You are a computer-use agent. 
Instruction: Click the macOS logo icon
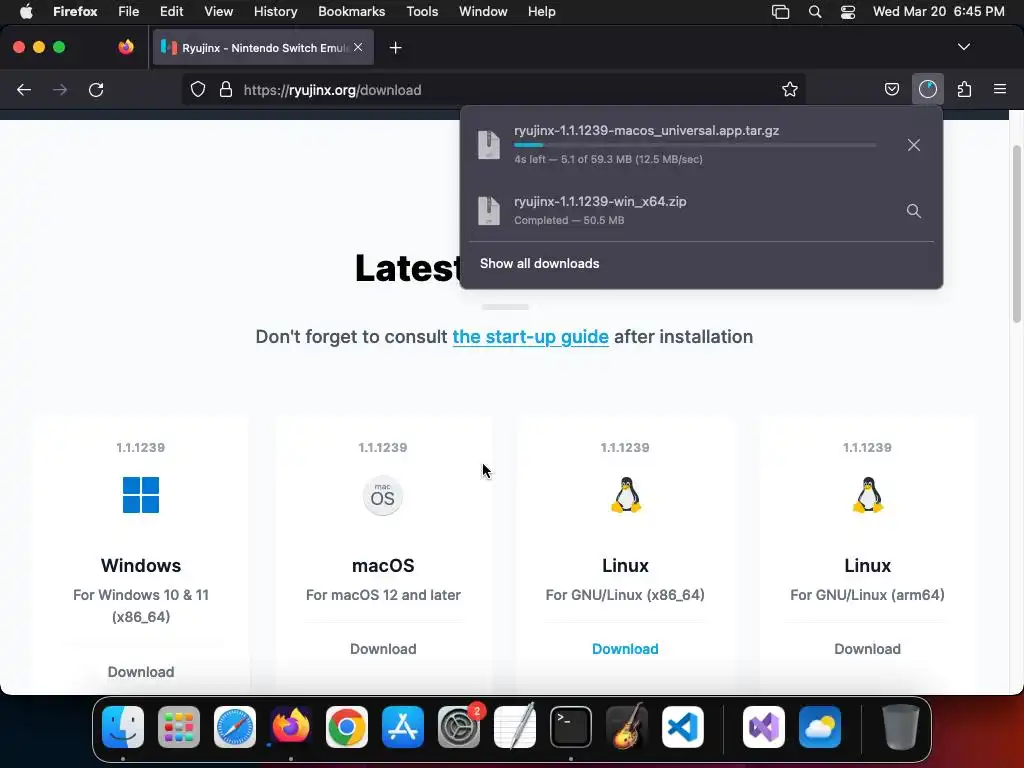(x=383, y=496)
